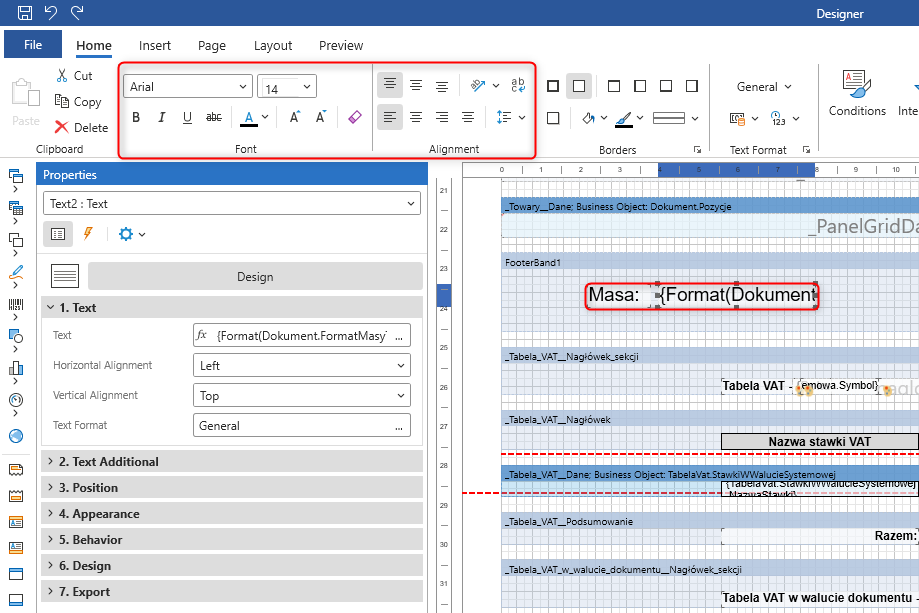Toggle strikethrough formatting
The width and height of the screenshot is (919, 613).
pyautogui.click(x=214, y=117)
